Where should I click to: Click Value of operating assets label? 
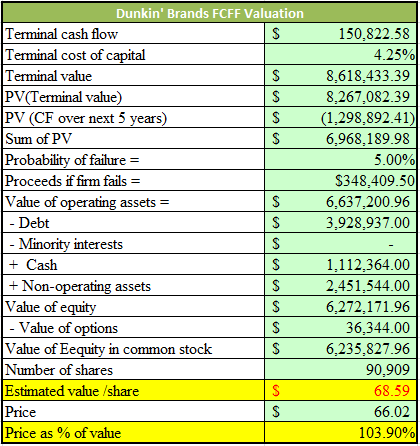click(x=87, y=202)
